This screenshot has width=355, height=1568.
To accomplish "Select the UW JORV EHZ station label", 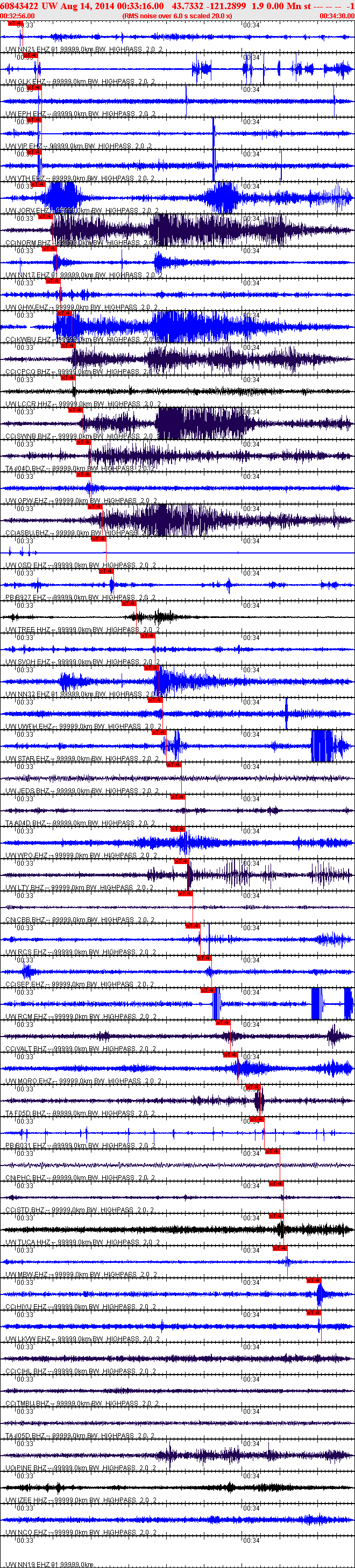I will coord(82,211).
